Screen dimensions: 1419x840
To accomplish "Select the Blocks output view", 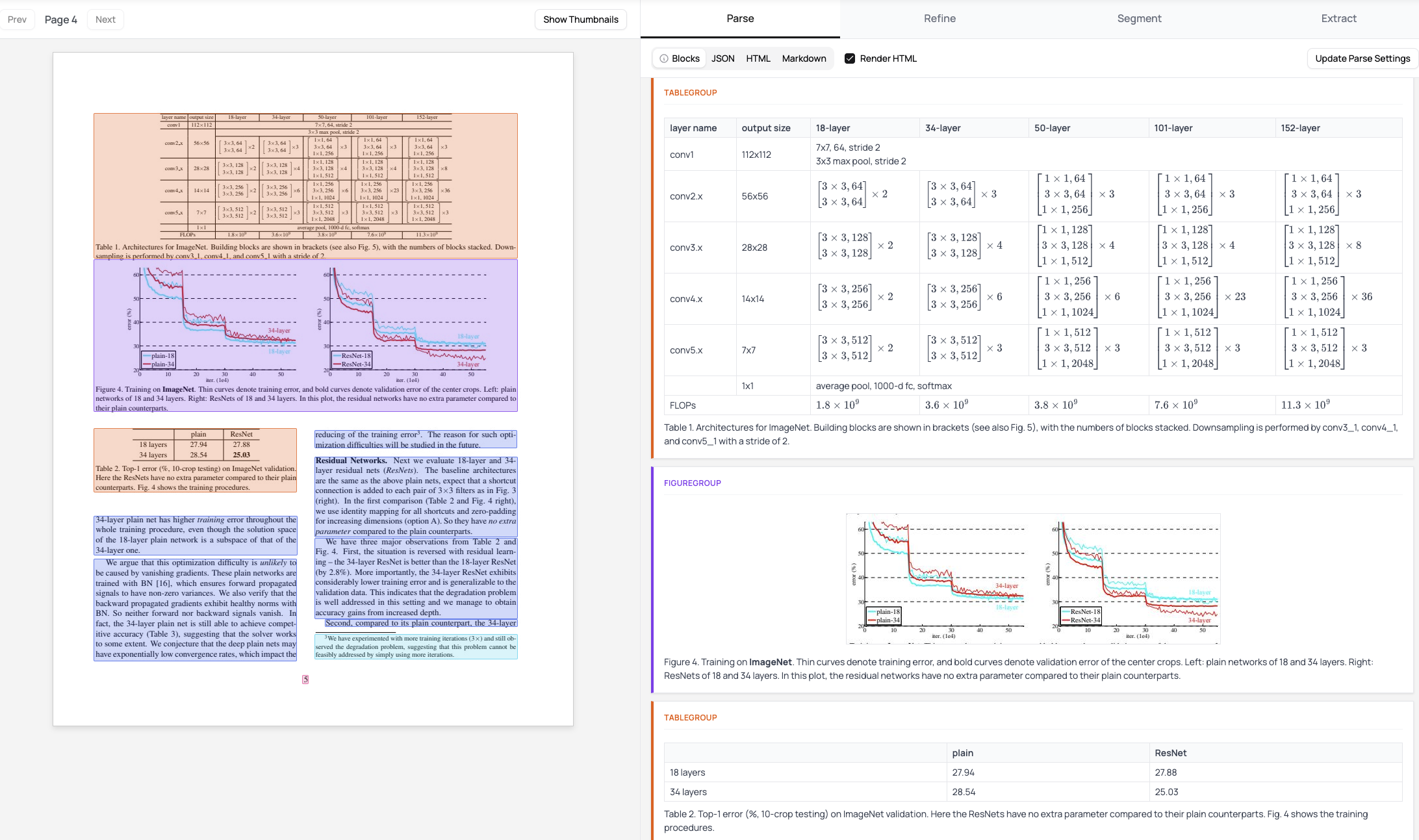I will click(687, 58).
